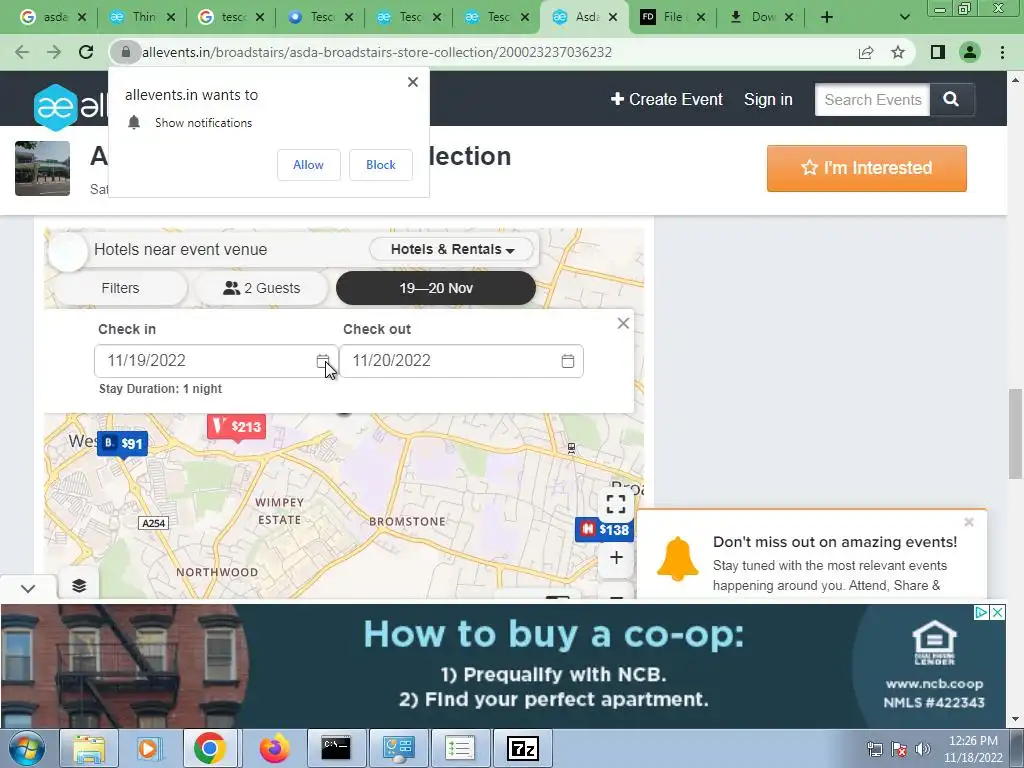Click the $91 hotel map marker

(122, 444)
